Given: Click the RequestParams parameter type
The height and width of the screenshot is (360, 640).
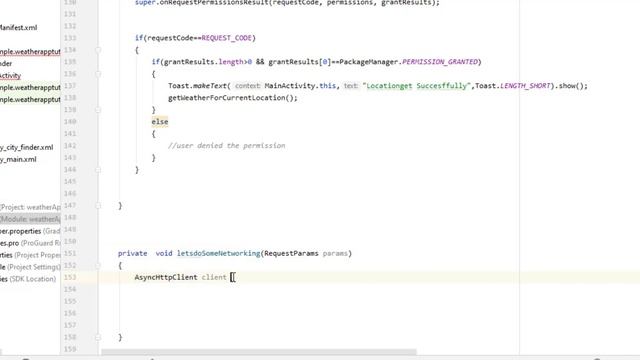Looking at the screenshot, I should pos(291,253).
